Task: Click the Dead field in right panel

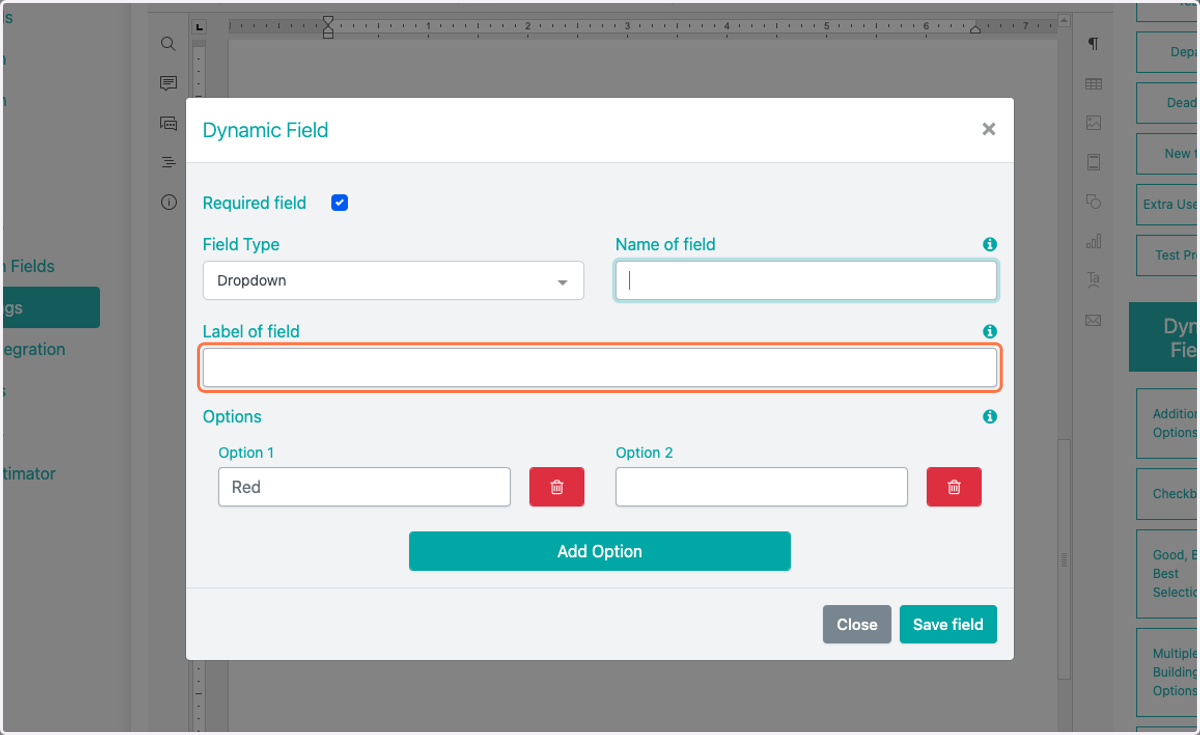Action: point(1168,103)
